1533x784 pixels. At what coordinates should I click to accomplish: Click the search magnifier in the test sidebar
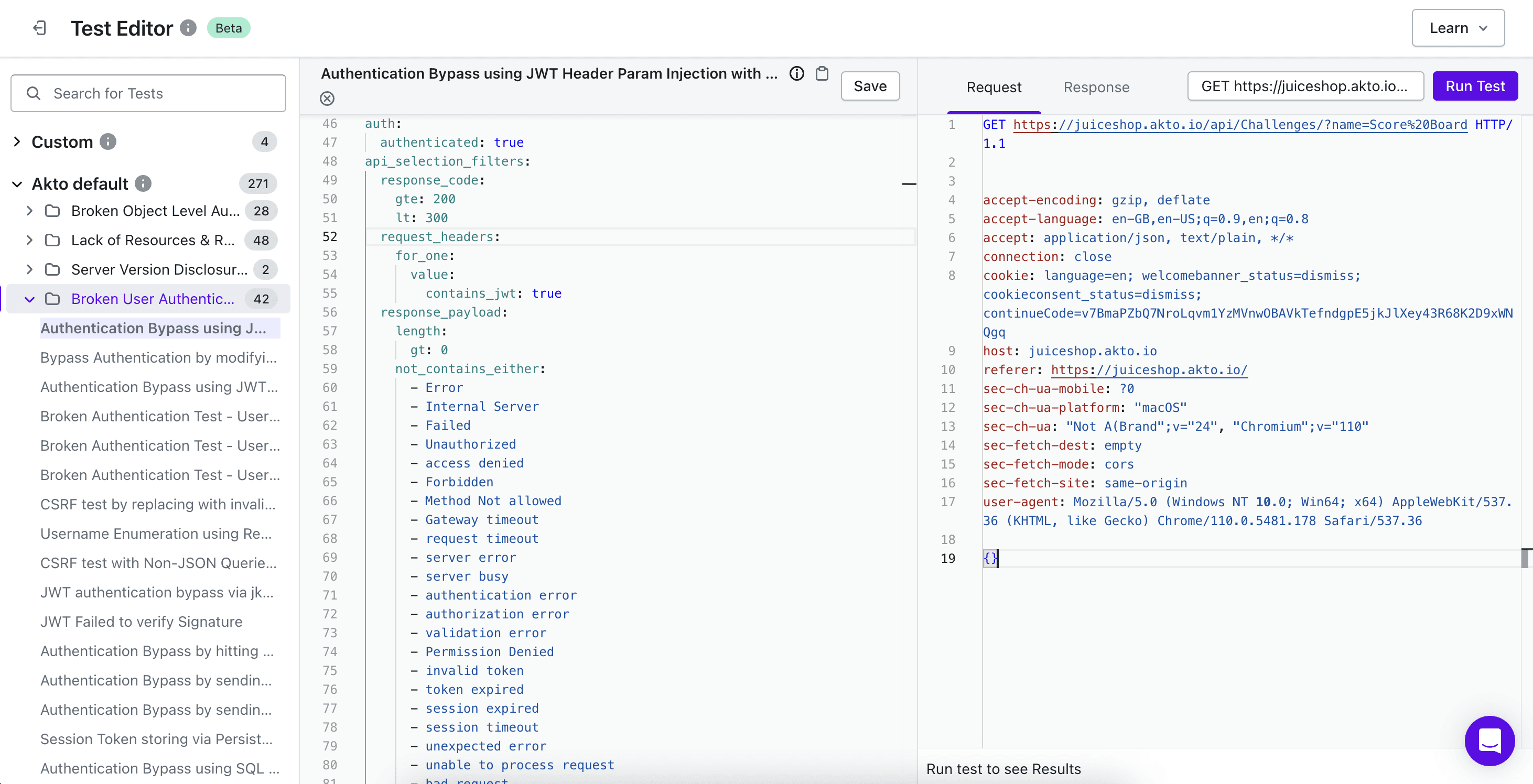pyautogui.click(x=34, y=93)
